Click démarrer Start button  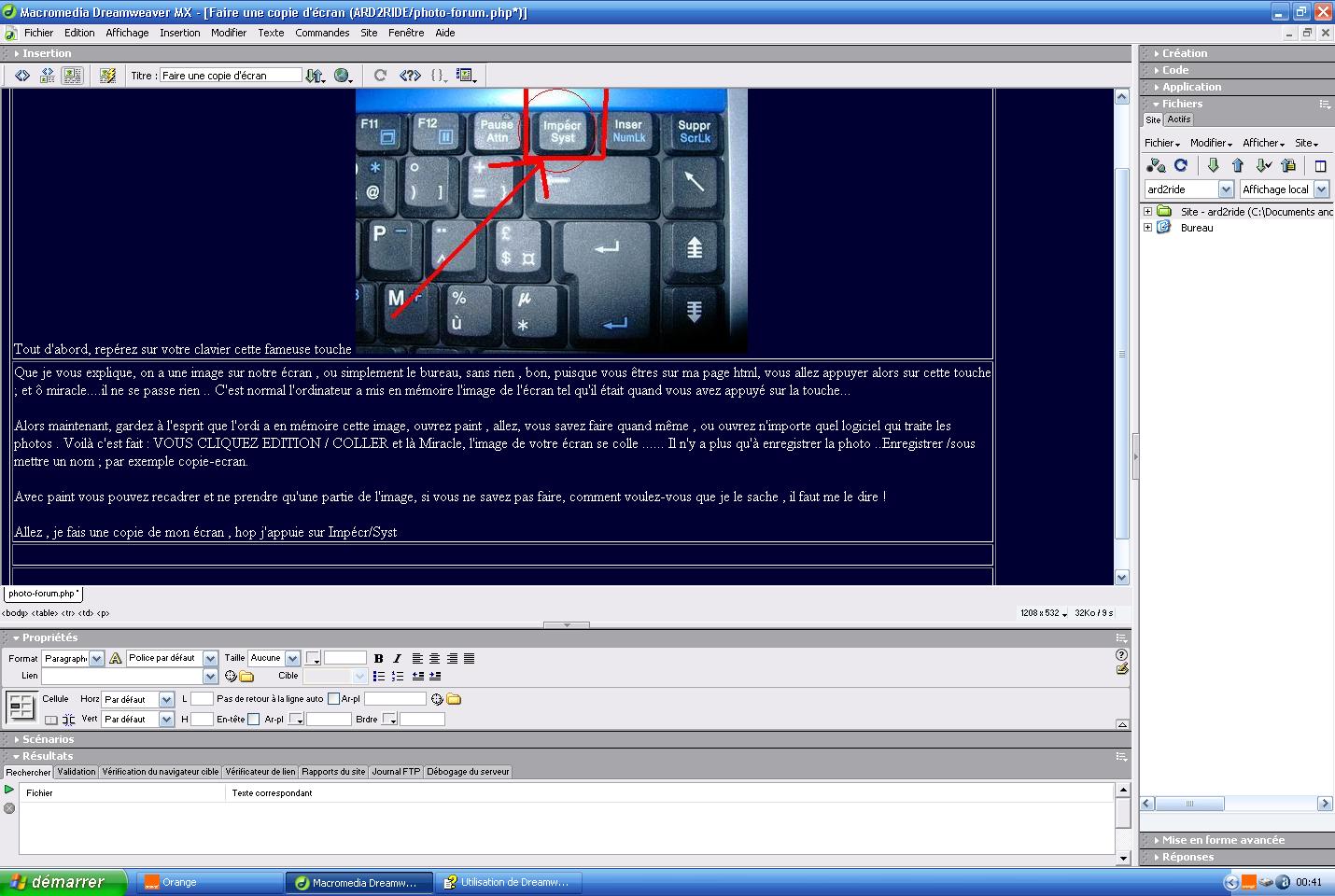point(63,882)
